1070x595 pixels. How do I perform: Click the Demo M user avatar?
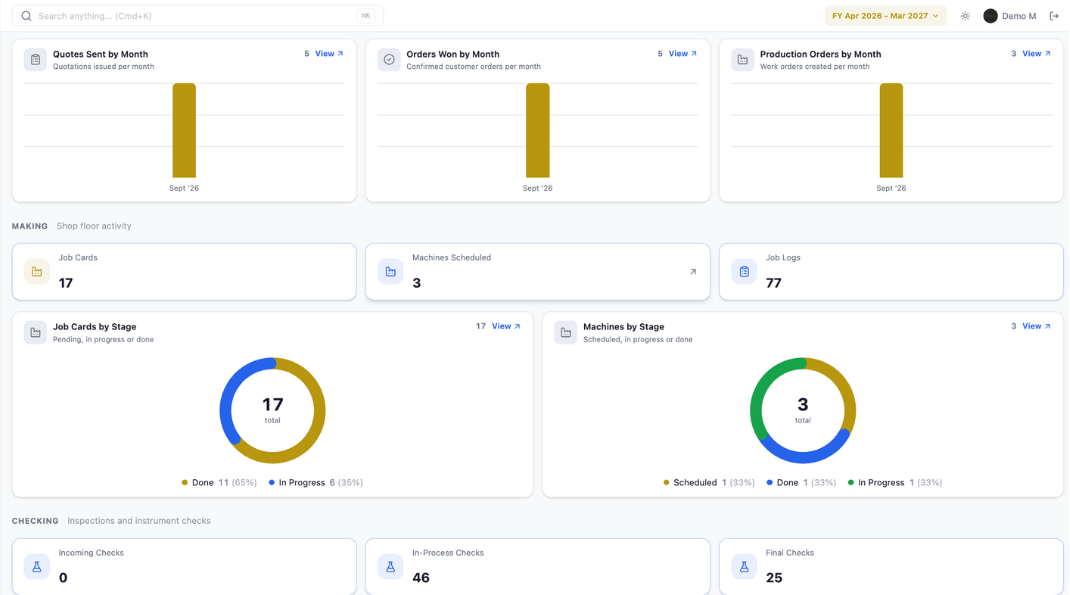pos(990,16)
